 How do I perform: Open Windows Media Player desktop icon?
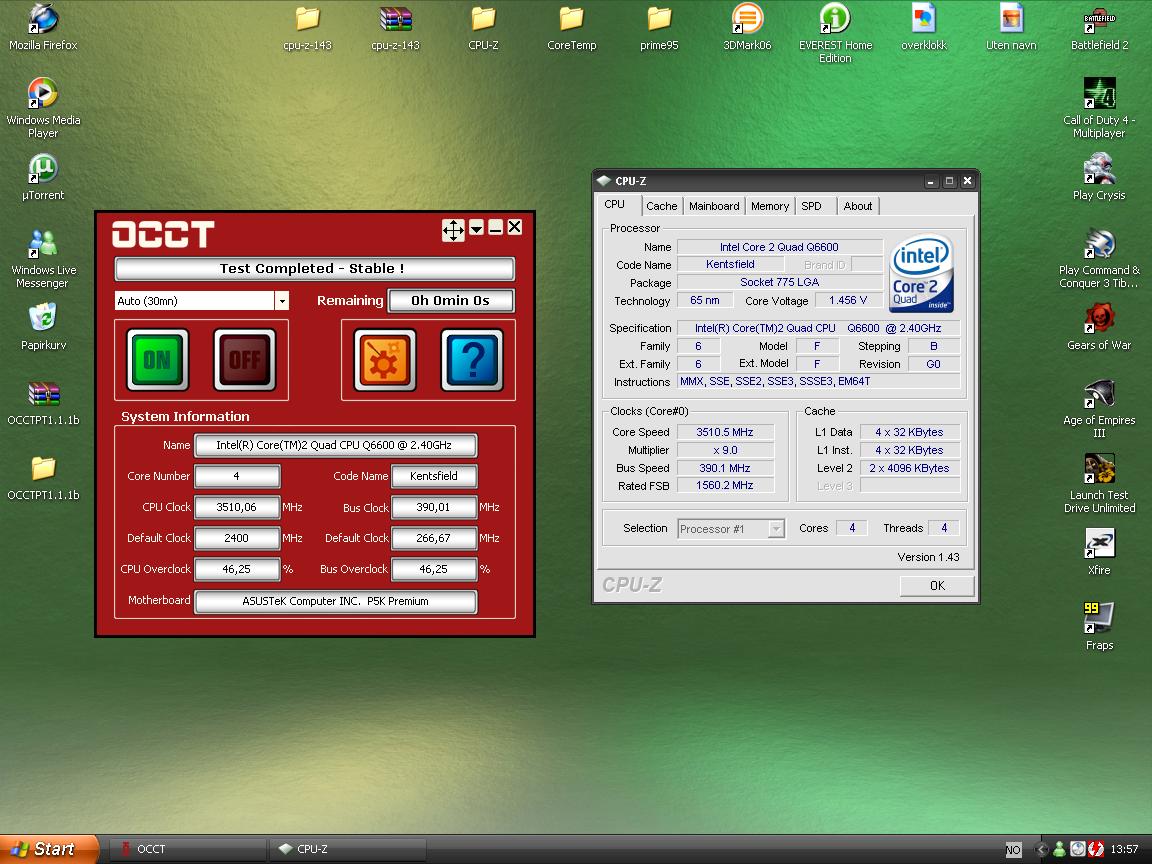(43, 107)
